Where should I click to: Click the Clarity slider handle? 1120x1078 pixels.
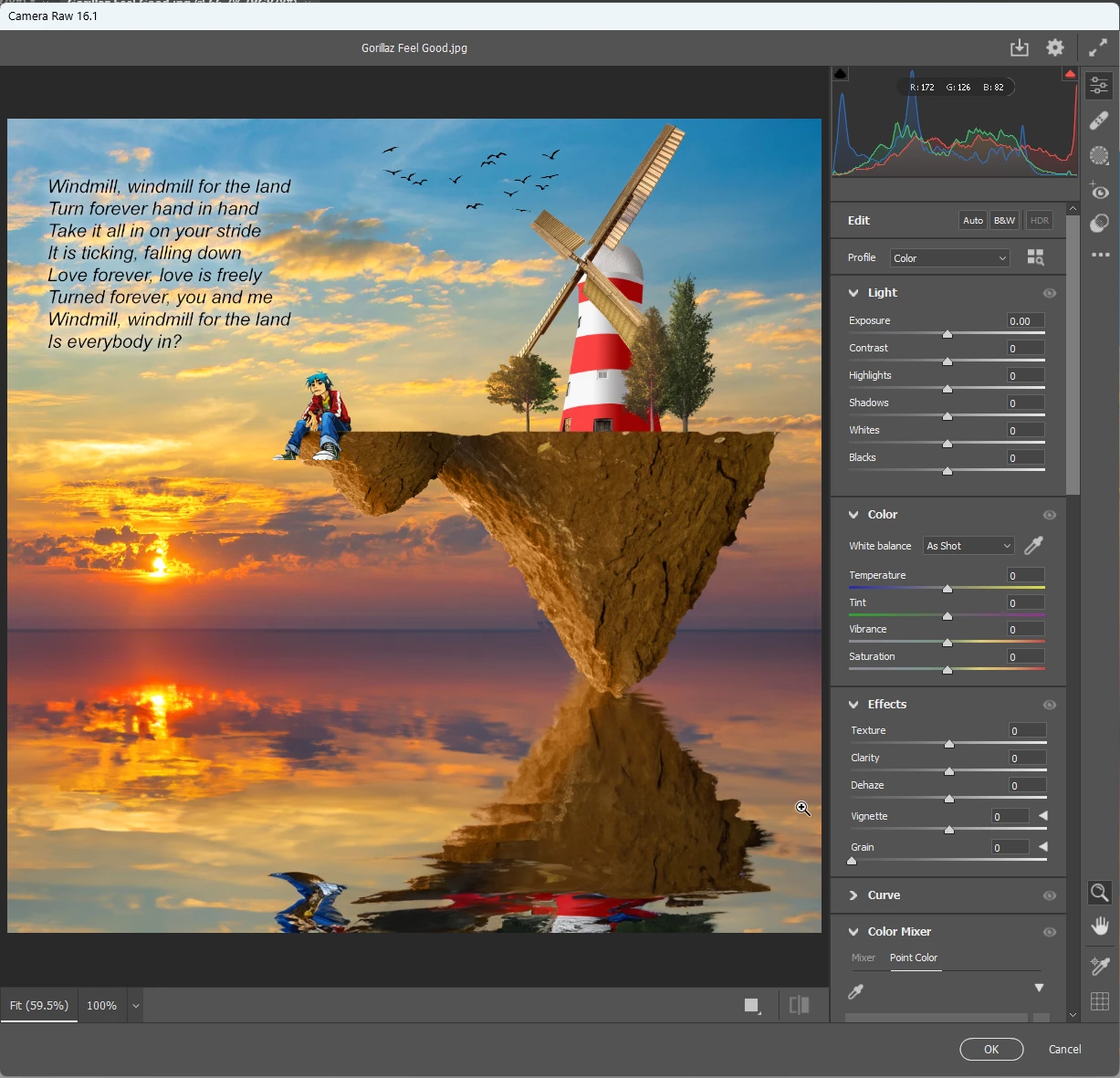(x=949, y=771)
